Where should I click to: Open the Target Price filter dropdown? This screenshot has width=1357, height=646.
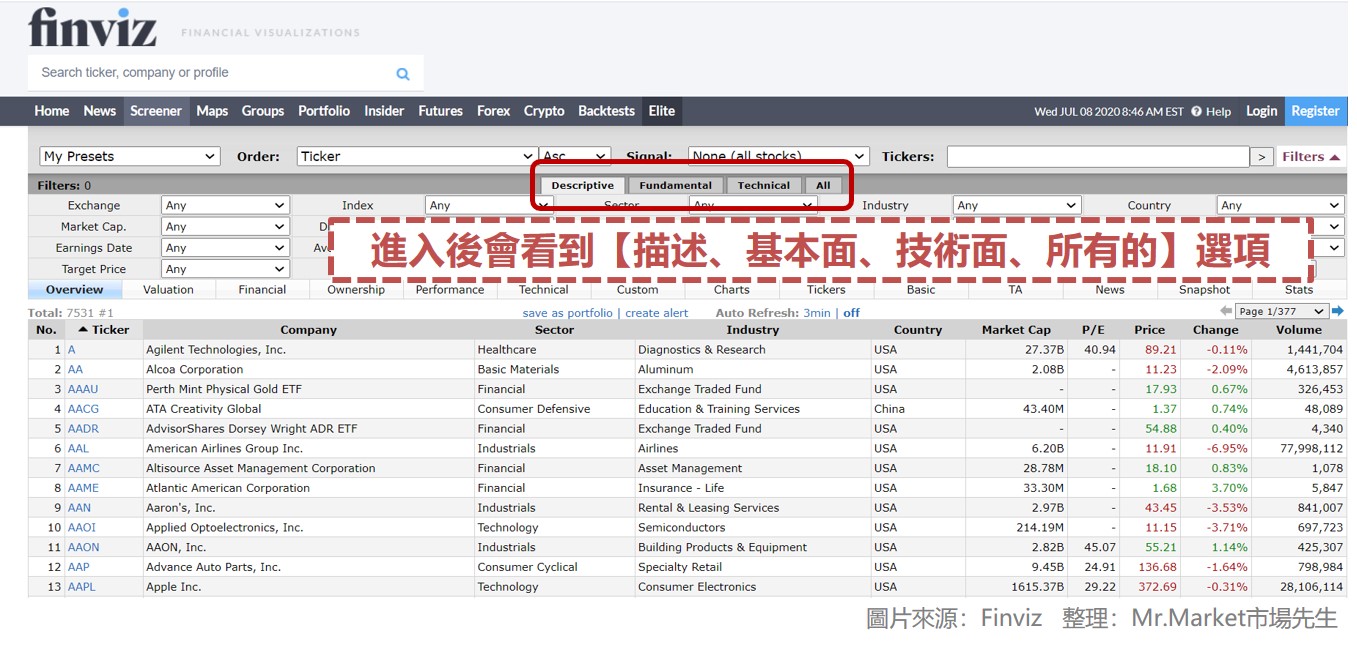click(x=225, y=269)
